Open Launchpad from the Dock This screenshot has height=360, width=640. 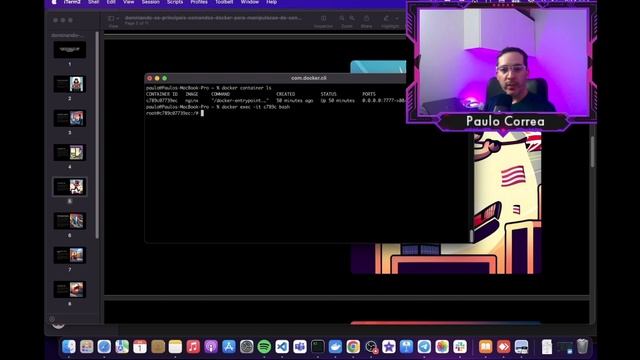pos(87,347)
